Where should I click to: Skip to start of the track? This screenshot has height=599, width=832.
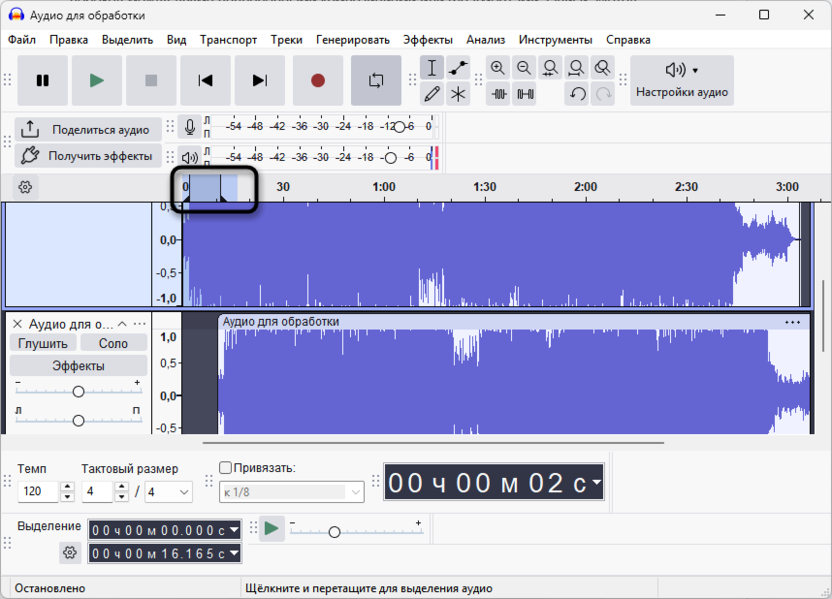[x=205, y=81]
